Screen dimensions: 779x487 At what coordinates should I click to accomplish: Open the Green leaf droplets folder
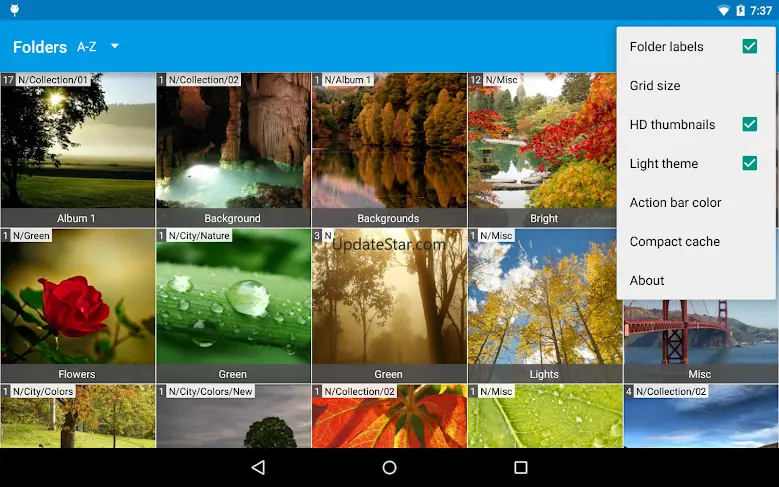click(x=234, y=306)
